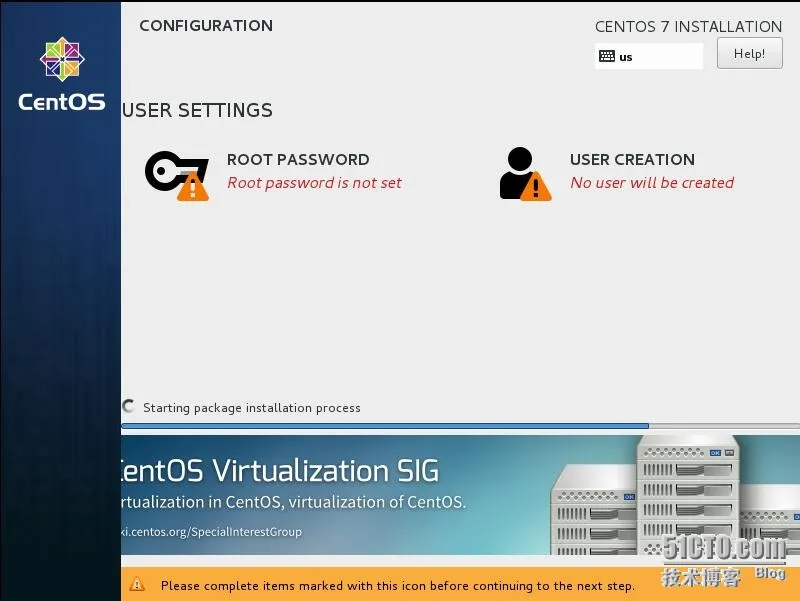Screen dimensions: 800x601
Task: Click the server rack illustration in banner
Action: click(674, 495)
